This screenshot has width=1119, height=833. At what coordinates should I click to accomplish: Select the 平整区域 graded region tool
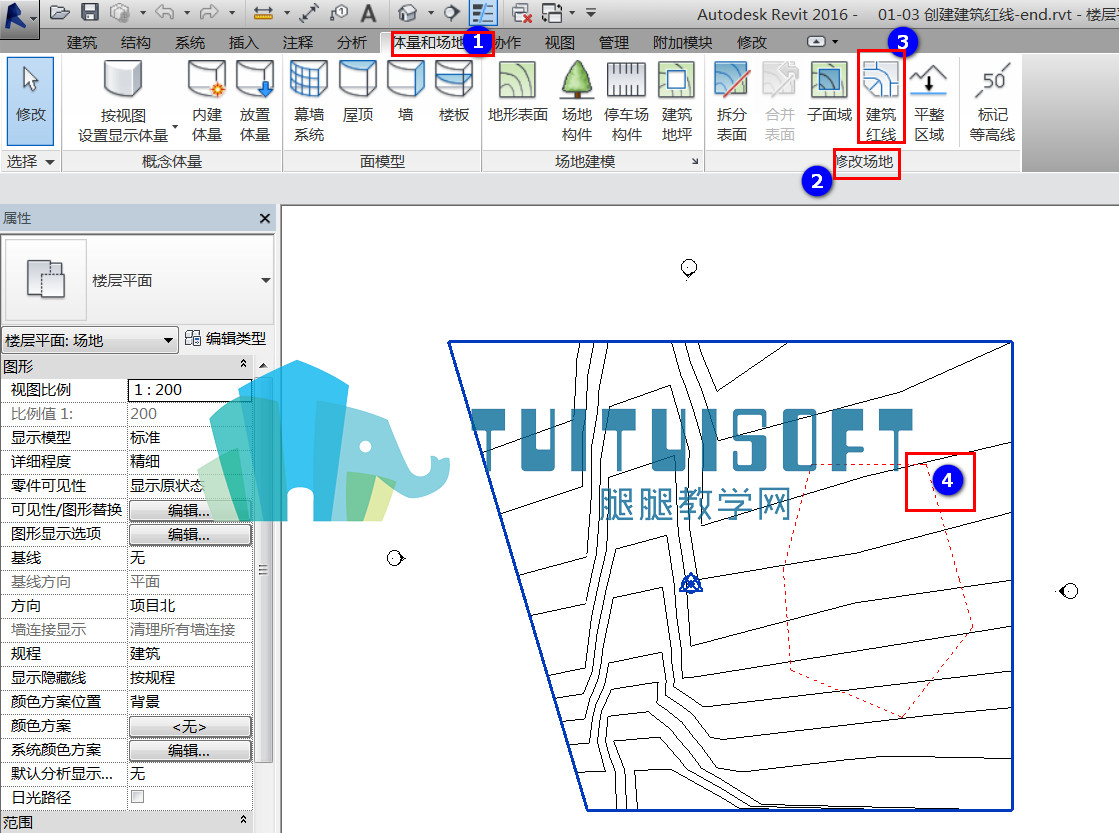pyautogui.click(x=929, y=101)
